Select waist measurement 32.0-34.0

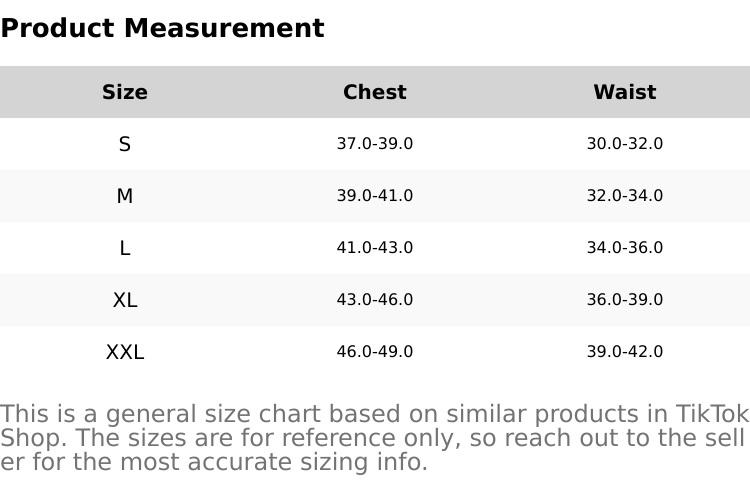(x=625, y=196)
